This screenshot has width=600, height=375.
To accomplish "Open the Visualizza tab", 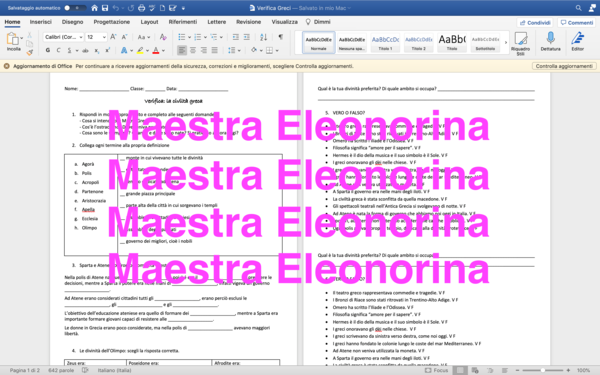I will [285, 22].
